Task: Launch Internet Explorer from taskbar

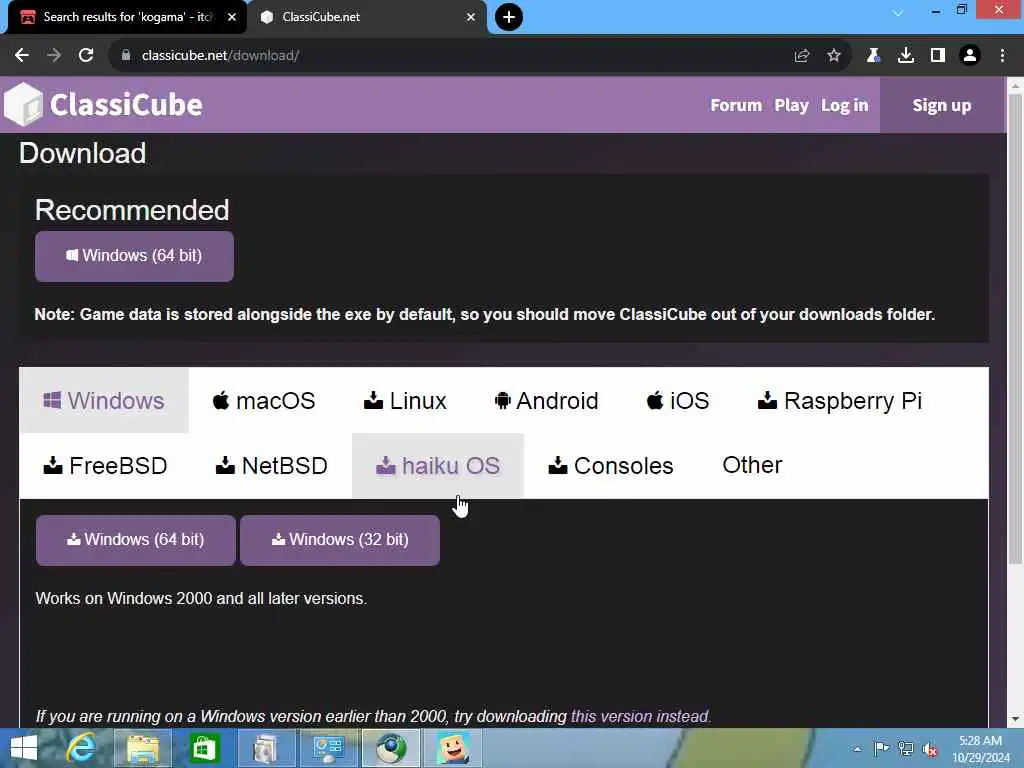Action: tap(82, 748)
